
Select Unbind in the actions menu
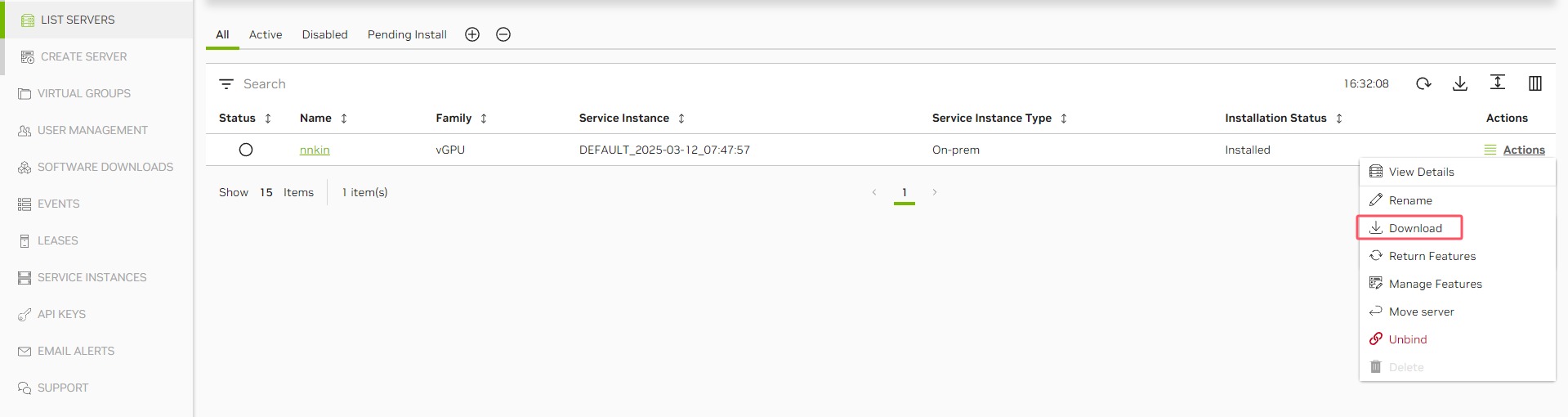tap(1407, 339)
